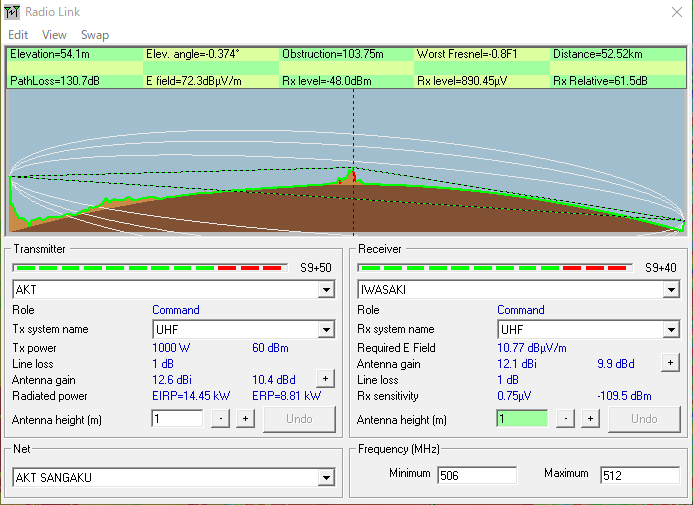Click the transmitter S9+50 signal meter
Image resolution: width=693 pixels, height=505 pixels.
150,268
